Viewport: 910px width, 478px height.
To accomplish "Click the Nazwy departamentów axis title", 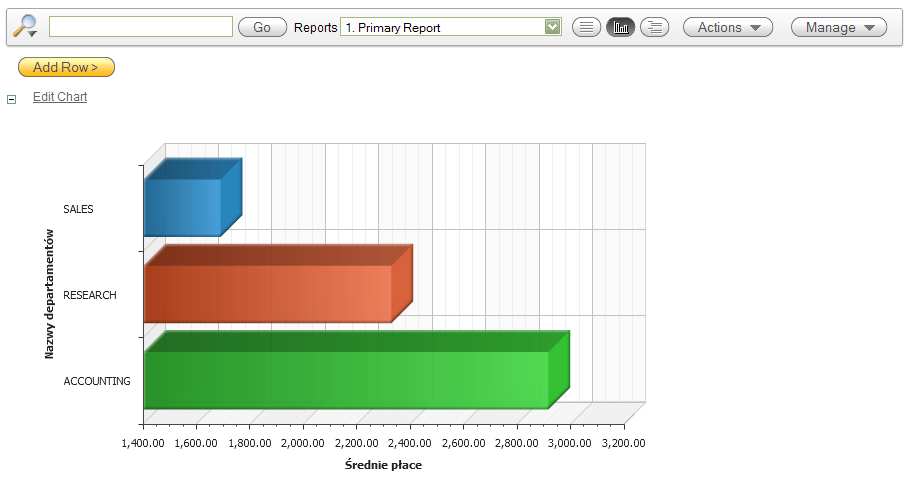I will [x=49, y=294].
